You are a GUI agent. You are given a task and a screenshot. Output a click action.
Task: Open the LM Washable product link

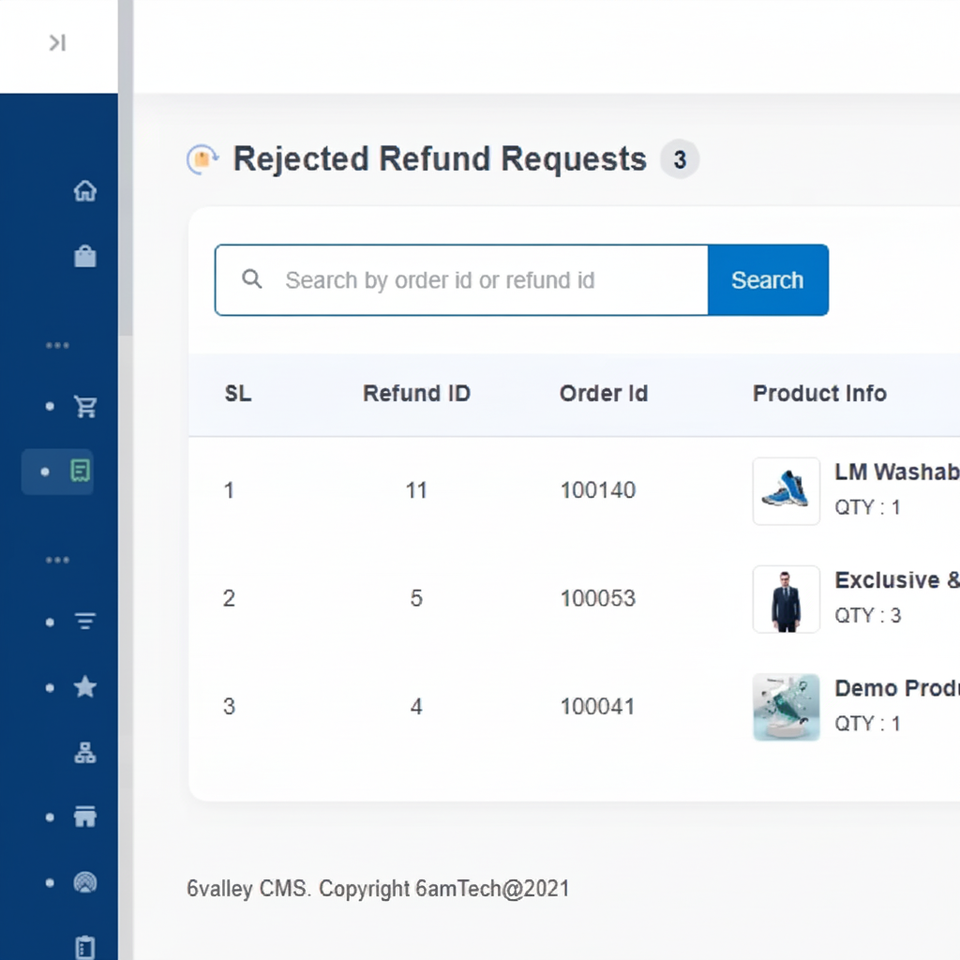point(896,472)
